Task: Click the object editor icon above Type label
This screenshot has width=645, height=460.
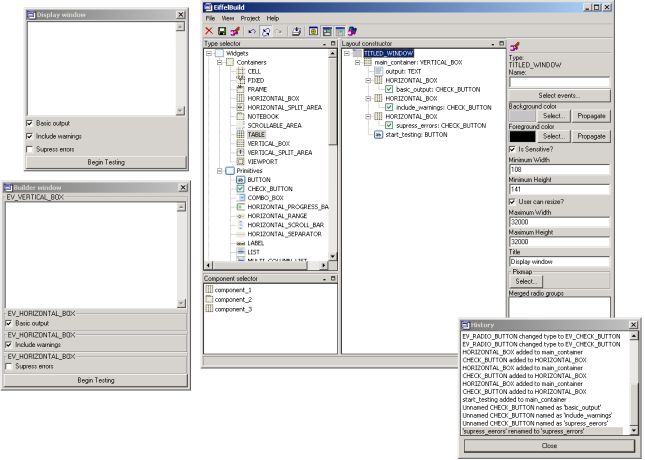Action: coord(515,46)
